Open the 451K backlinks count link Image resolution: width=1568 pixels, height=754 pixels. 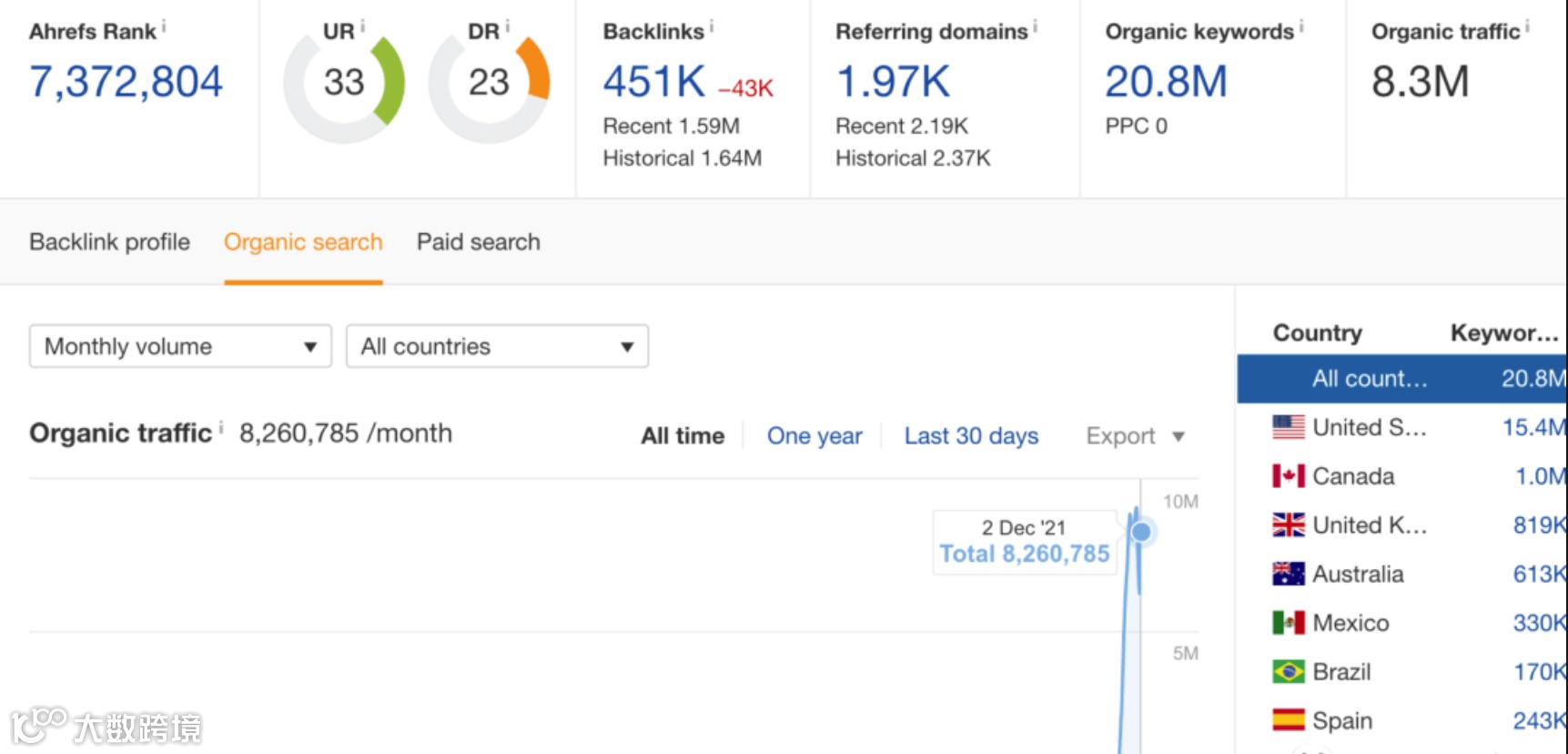[654, 82]
